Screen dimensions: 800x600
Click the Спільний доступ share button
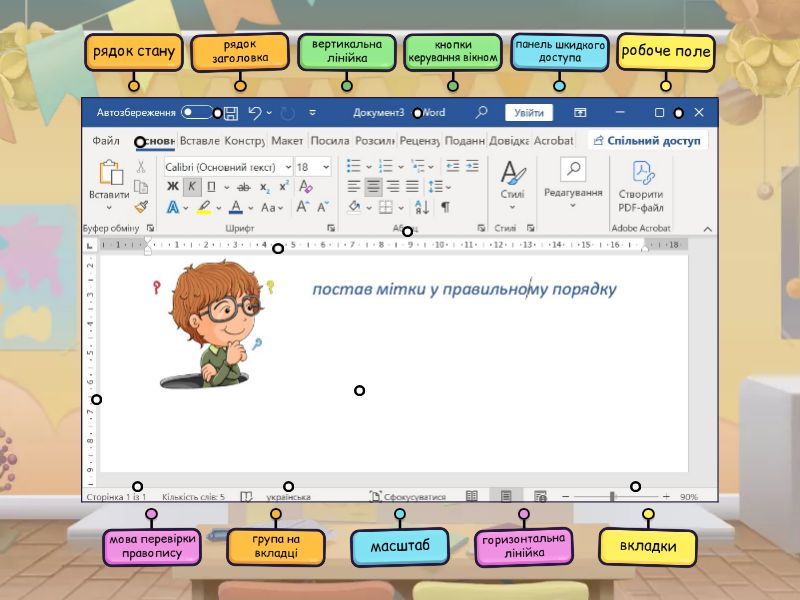[646, 141]
